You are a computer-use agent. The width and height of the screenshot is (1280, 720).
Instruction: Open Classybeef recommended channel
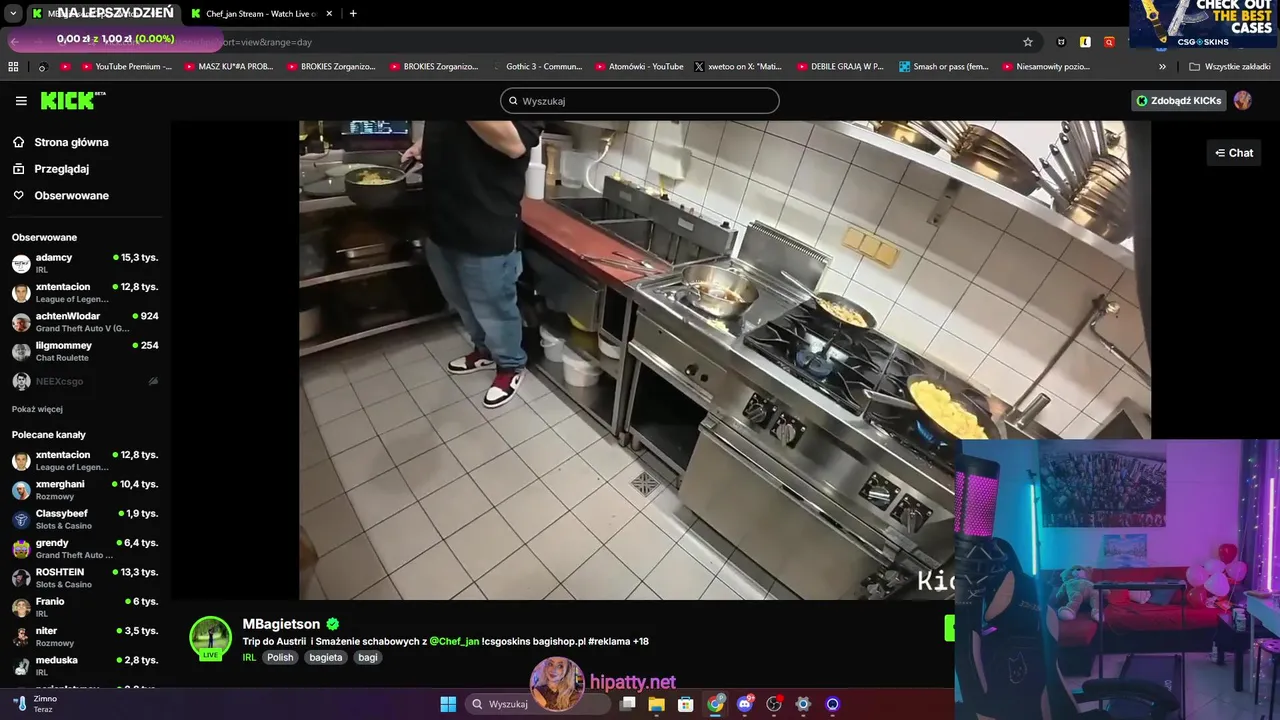pyautogui.click(x=85, y=519)
